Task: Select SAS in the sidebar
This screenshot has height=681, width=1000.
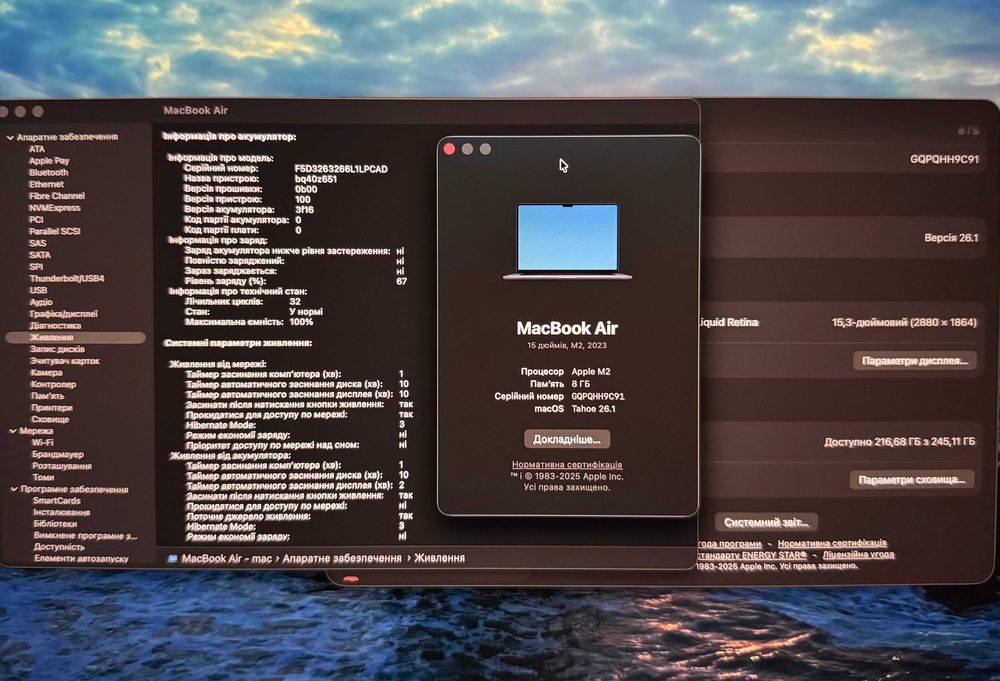Action: pos(38,243)
